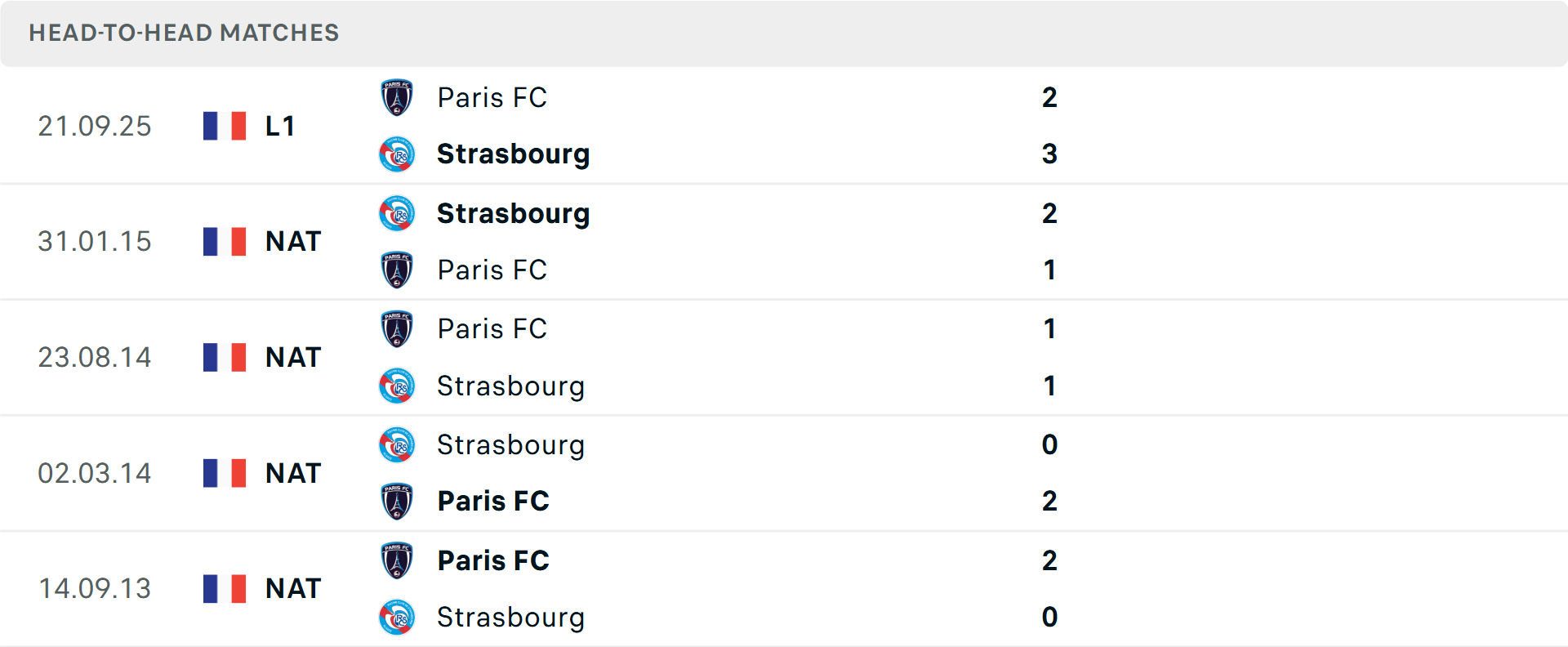Select the Strasbourg badge in the 31.01.15 row
Viewport: 1568px width, 647px height.
coord(397,213)
